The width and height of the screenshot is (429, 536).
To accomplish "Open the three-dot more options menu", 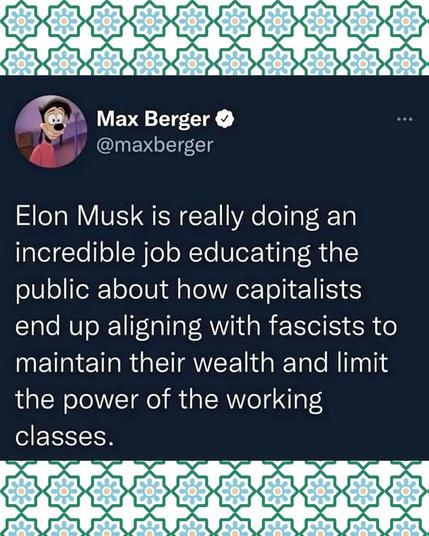I will 405,120.
